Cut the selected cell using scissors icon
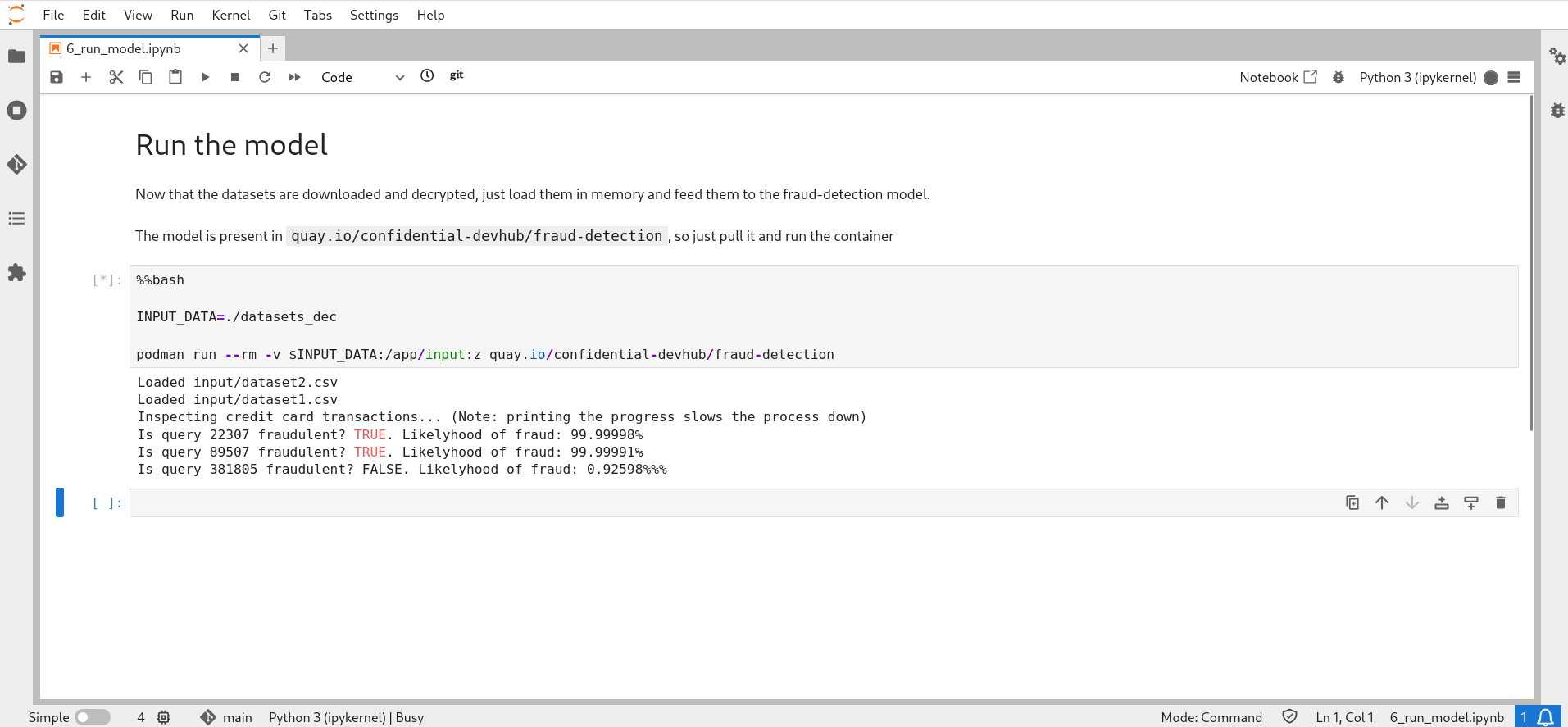 coord(116,77)
